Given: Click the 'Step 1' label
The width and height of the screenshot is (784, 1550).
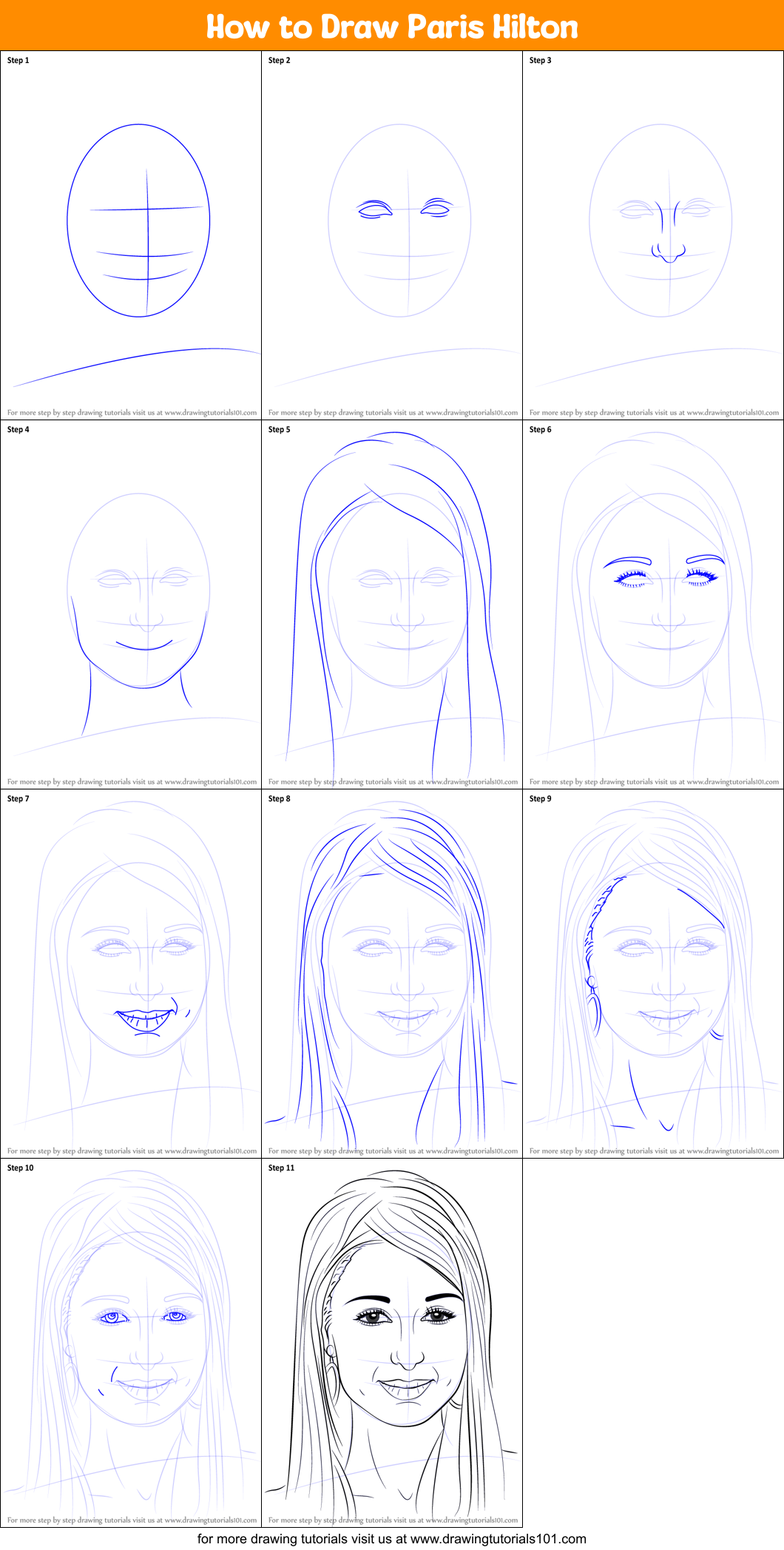Looking at the screenshot, I should (18, 61).
